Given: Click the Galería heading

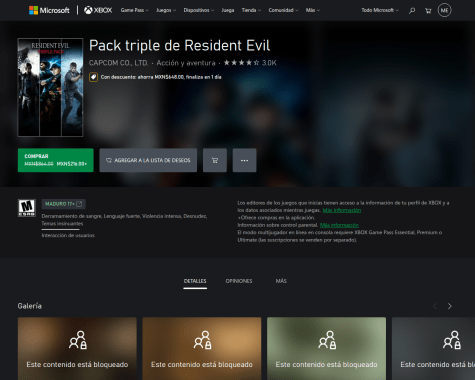Looking at the screenshot, I should (30, 306).
